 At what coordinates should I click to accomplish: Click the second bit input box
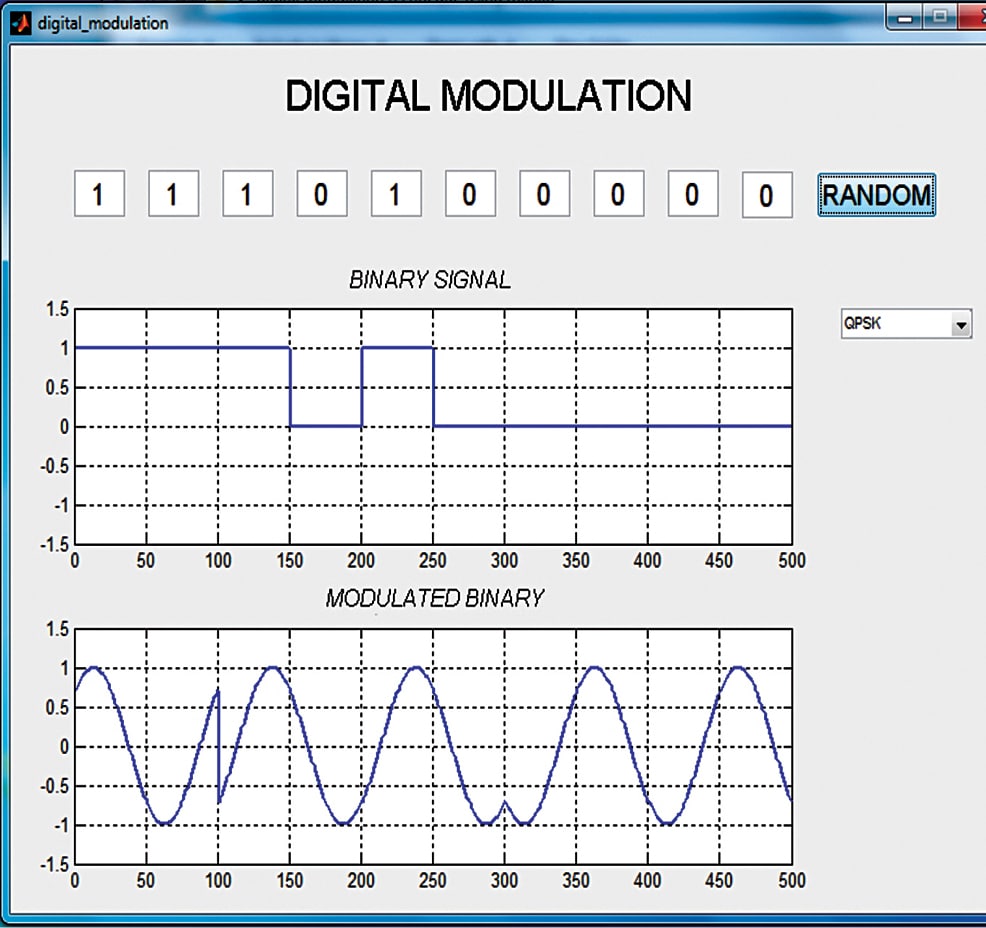173,194
